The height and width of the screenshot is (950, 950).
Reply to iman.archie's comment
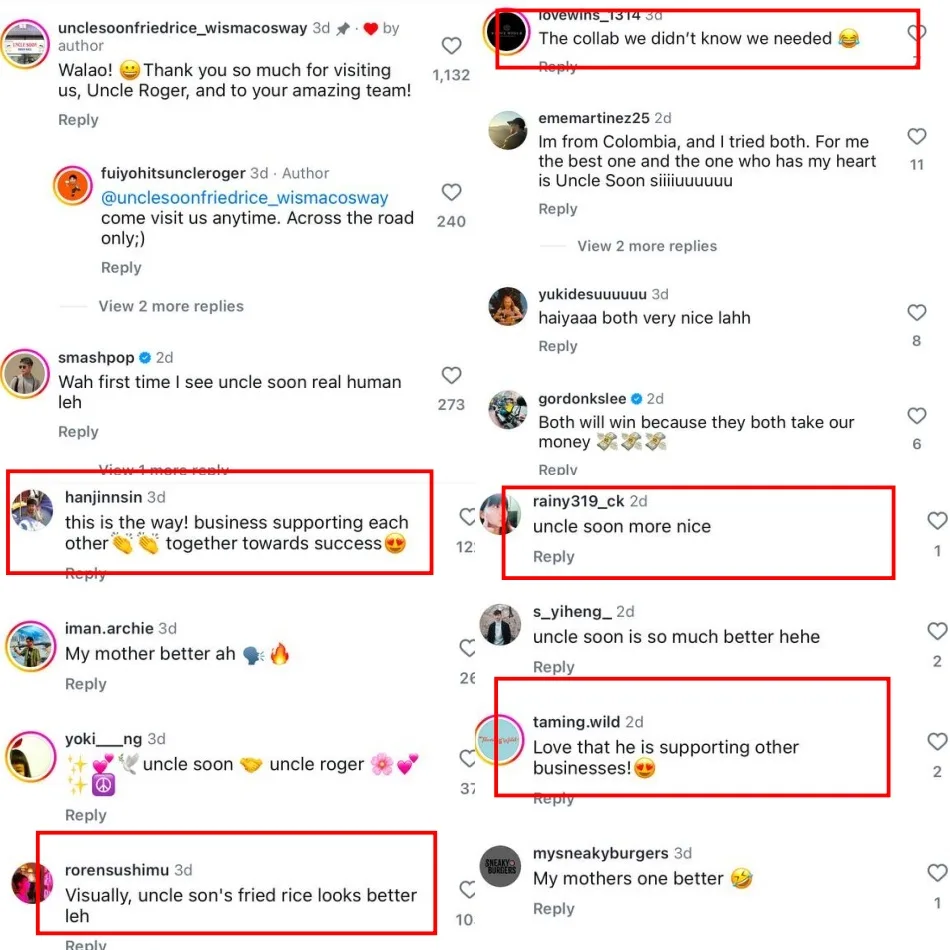pyautogui.click(x=86, y=684)
